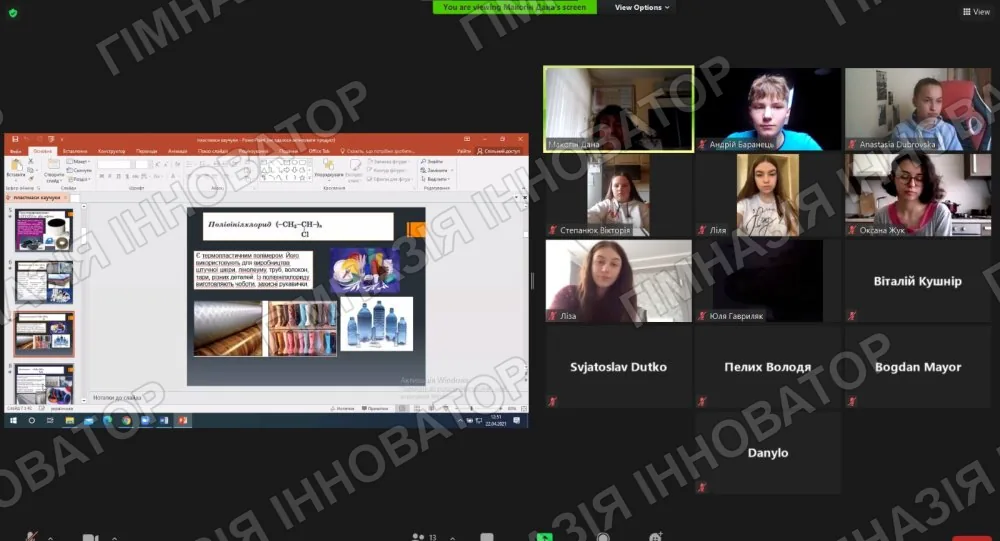This screenshot has width=1000, height=541.
Task: Switch to the Анімація ribbon tab
Action: pos(178,151)
